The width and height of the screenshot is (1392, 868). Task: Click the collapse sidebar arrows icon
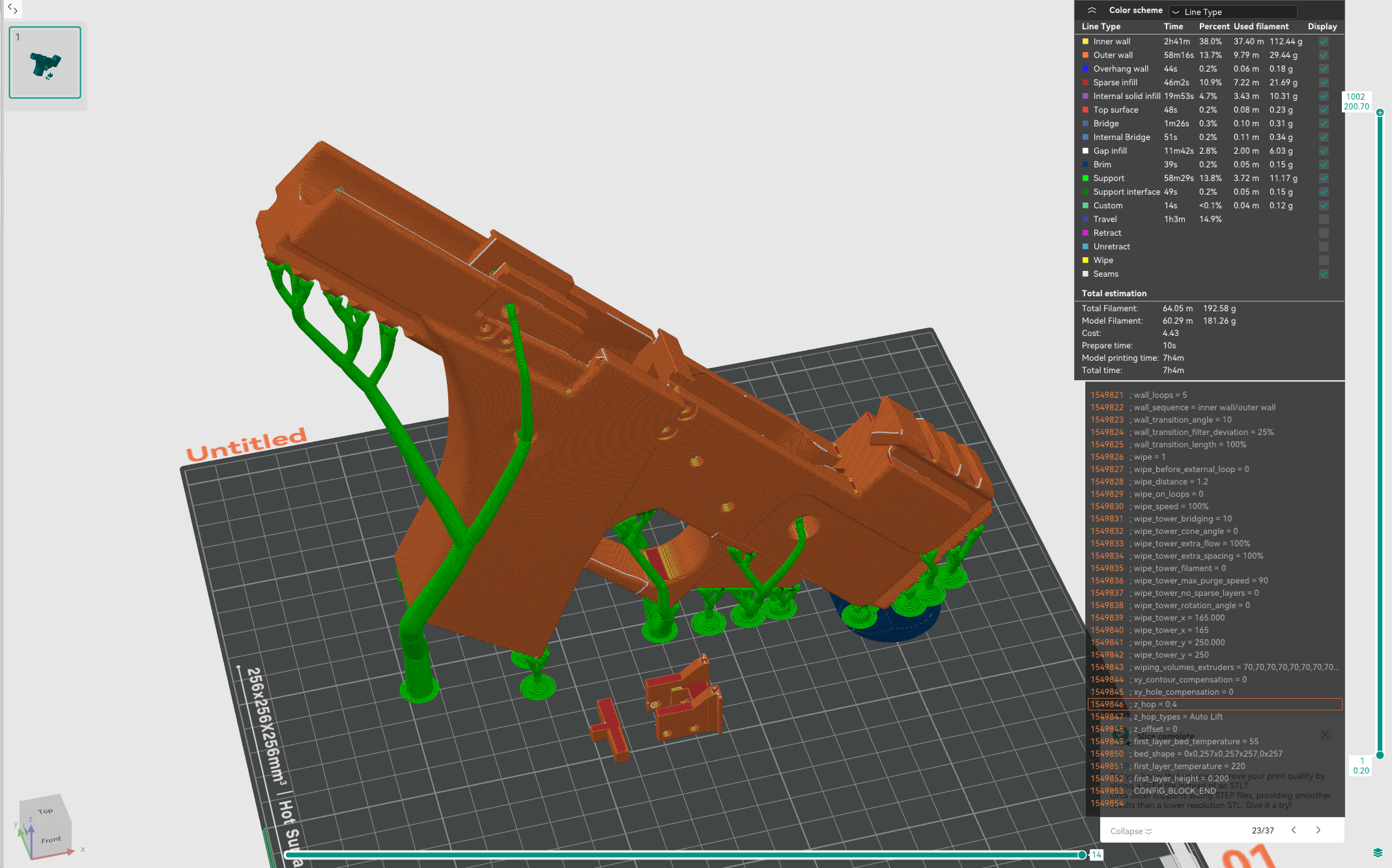tap(12, 8)
